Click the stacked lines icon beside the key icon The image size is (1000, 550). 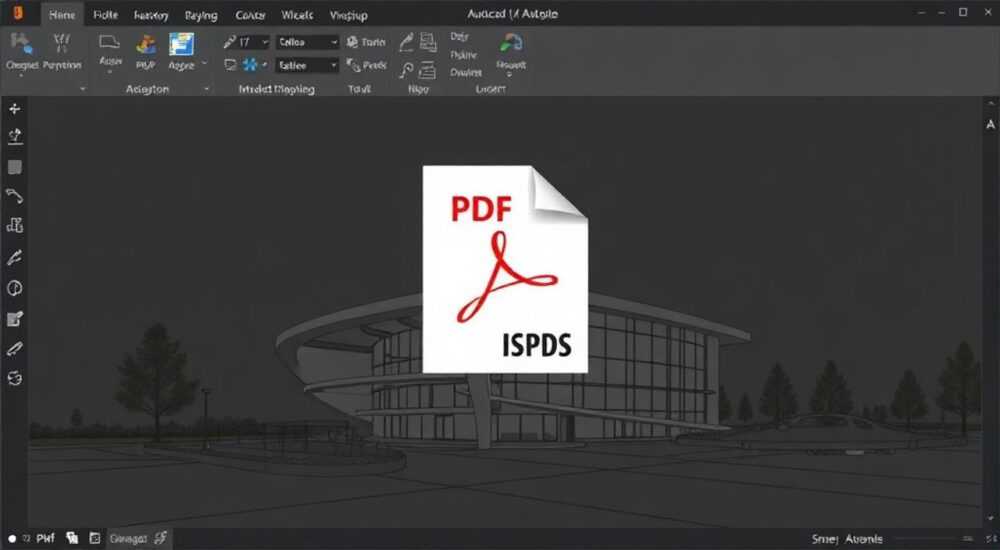click(428, 70)
